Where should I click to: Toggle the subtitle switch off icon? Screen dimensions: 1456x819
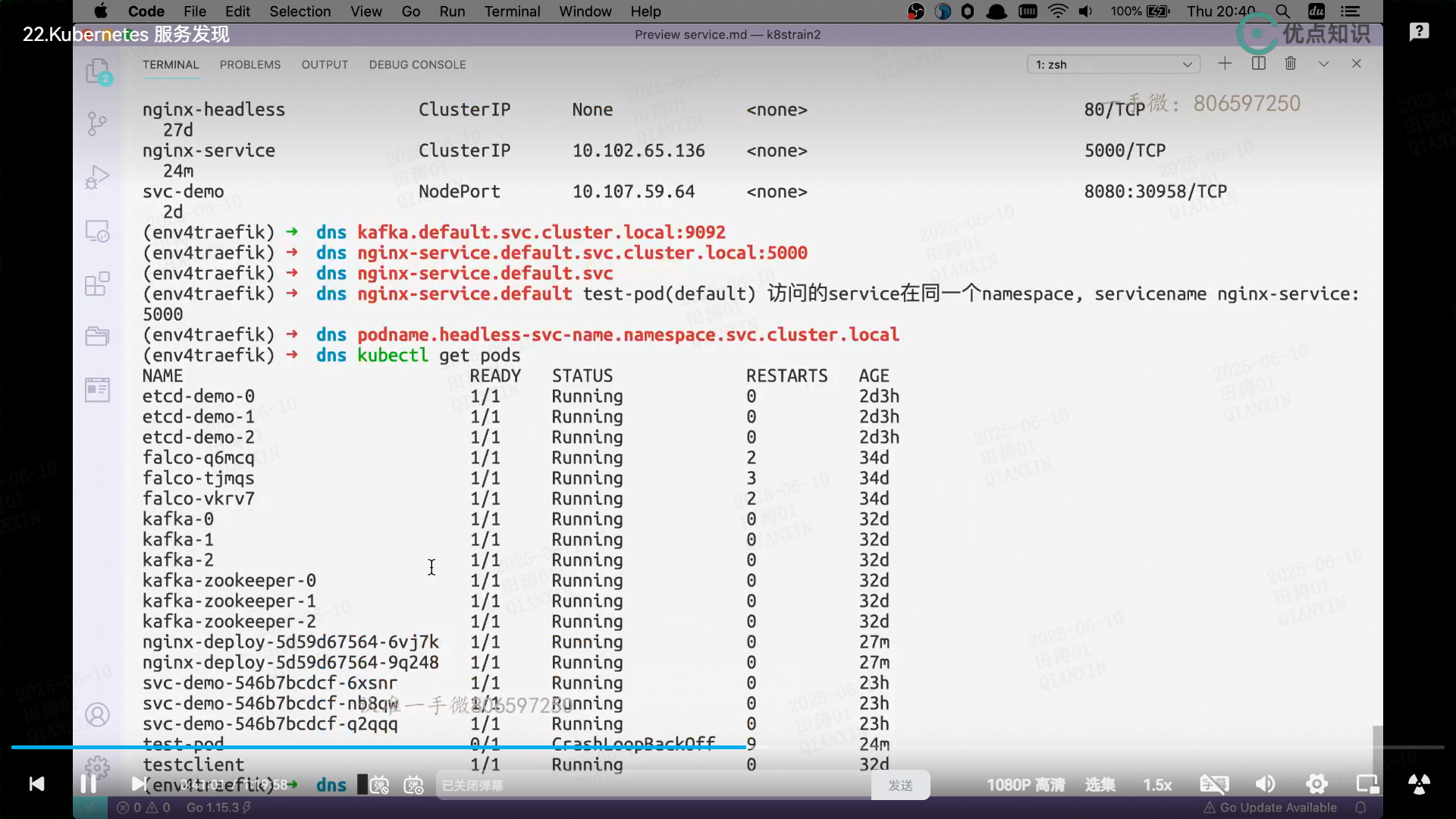coord(1214,784)
